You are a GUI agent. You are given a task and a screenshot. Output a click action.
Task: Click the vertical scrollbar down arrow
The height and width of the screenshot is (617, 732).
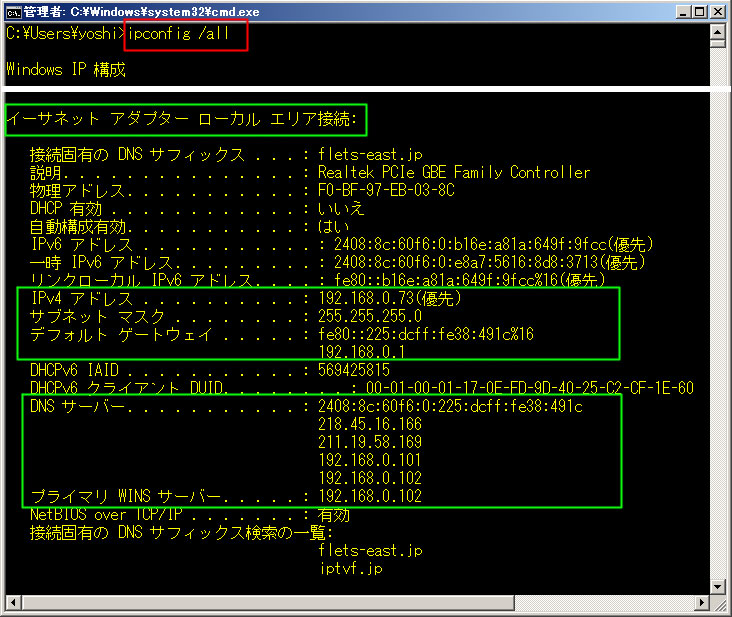tap(717, 586)
